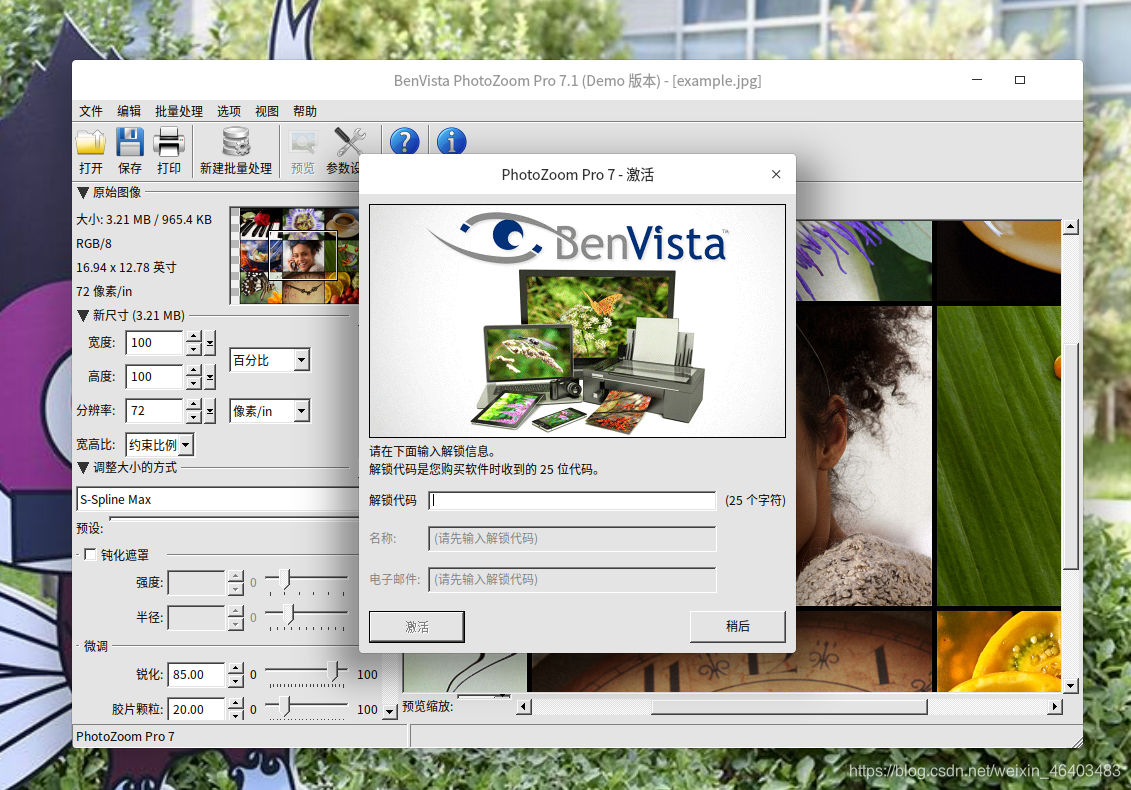Click the preview horizontal scrollbar right arrow
The height and width of the screenshot is (790, 1131).
[x=1055, y=707]
